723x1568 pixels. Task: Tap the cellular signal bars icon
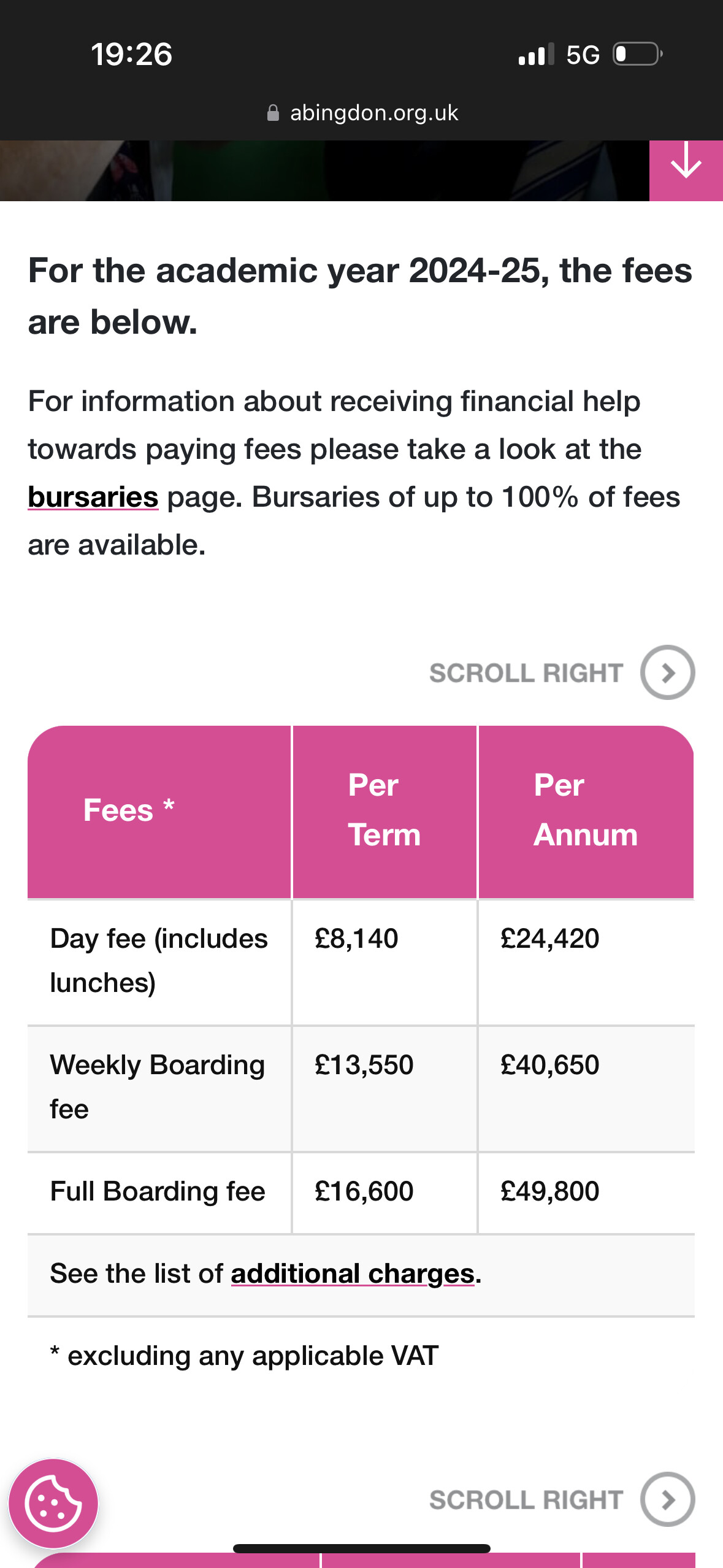pyautogui.click(x=536, y=55)
